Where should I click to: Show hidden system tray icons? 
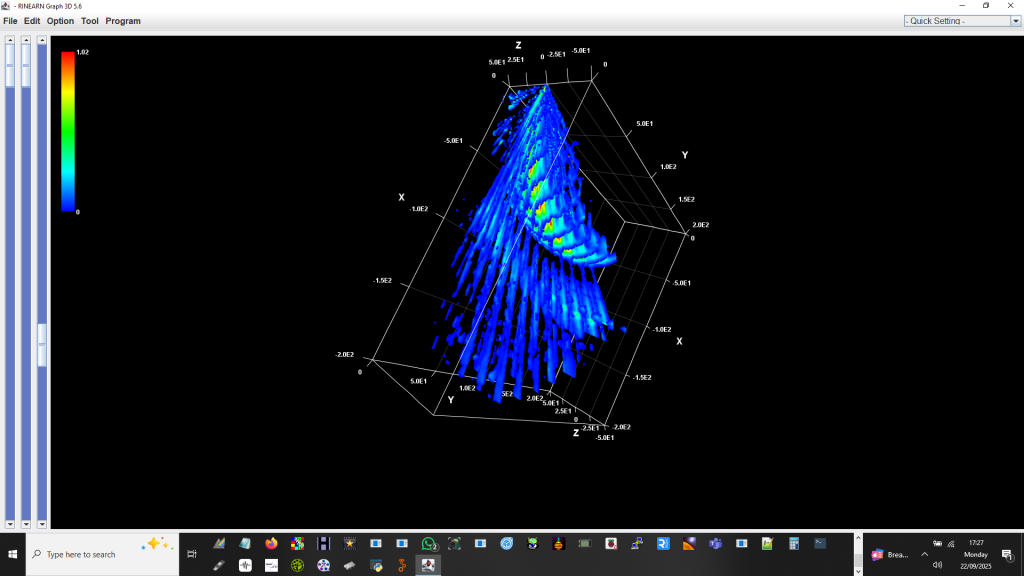point(924,554)
